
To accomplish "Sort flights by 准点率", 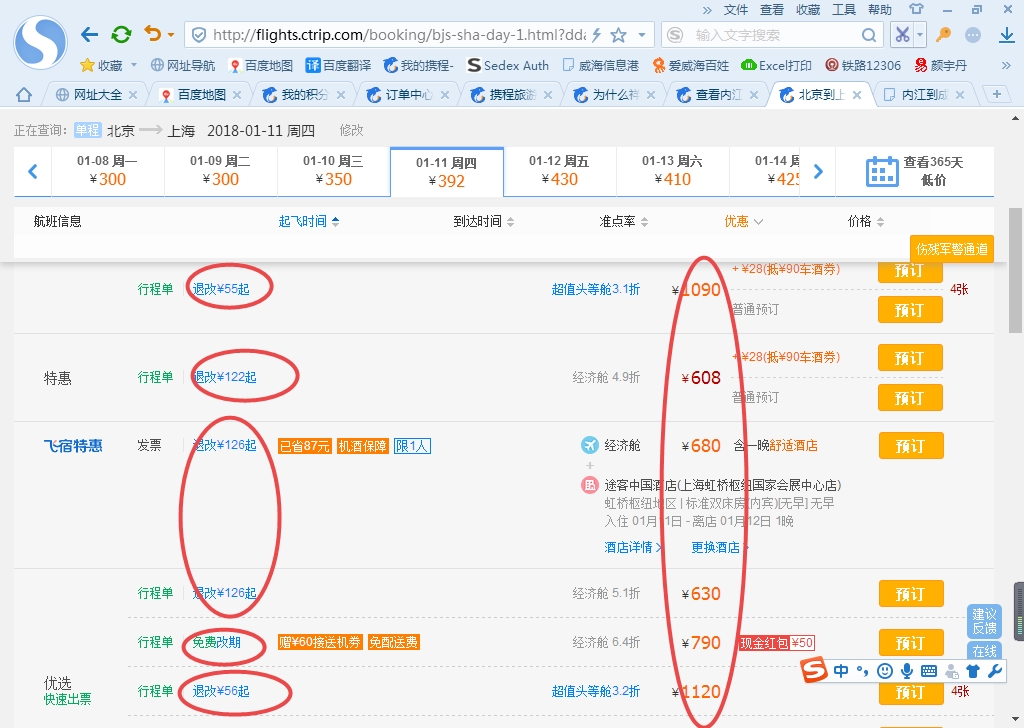I will tap(624, 221).
